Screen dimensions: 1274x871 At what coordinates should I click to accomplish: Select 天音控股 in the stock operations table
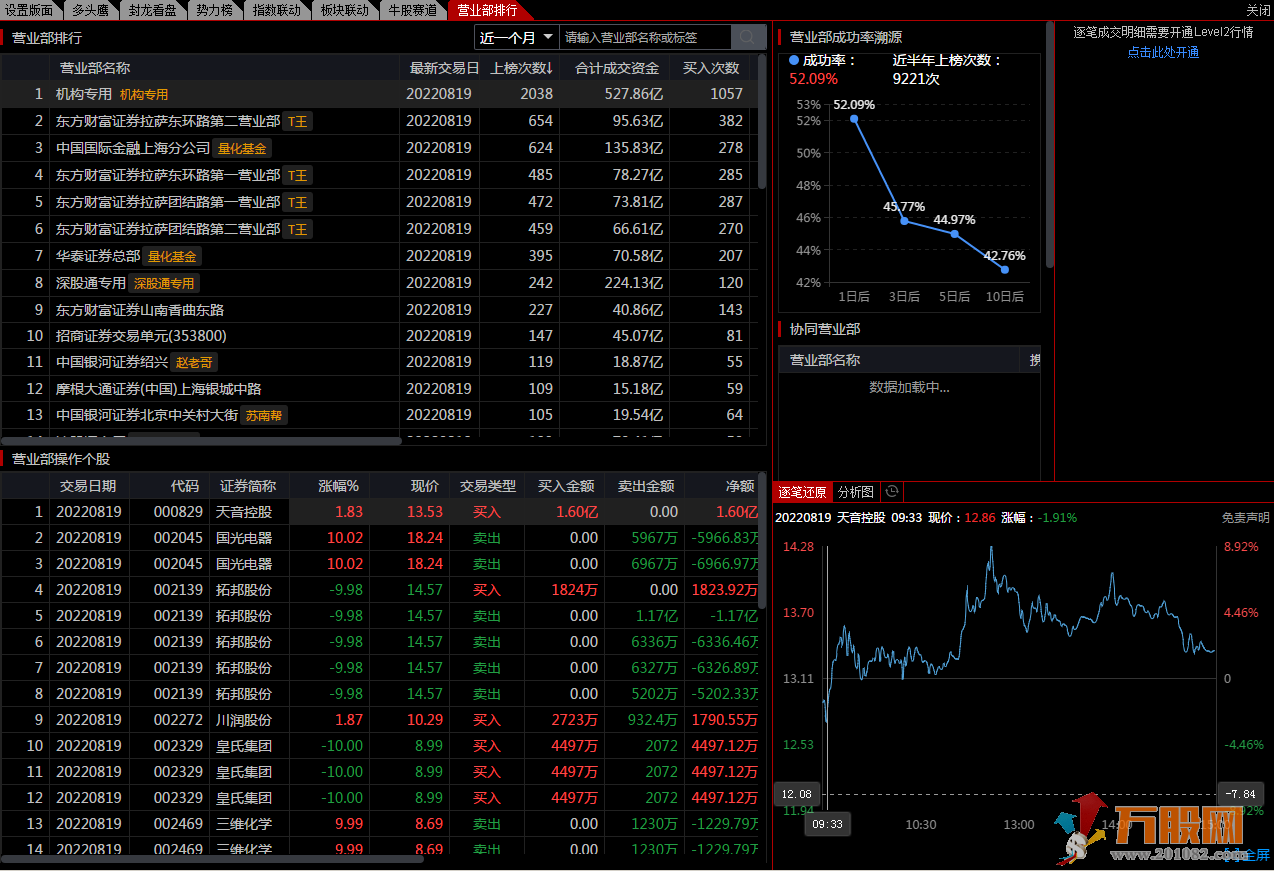(244, 512)
